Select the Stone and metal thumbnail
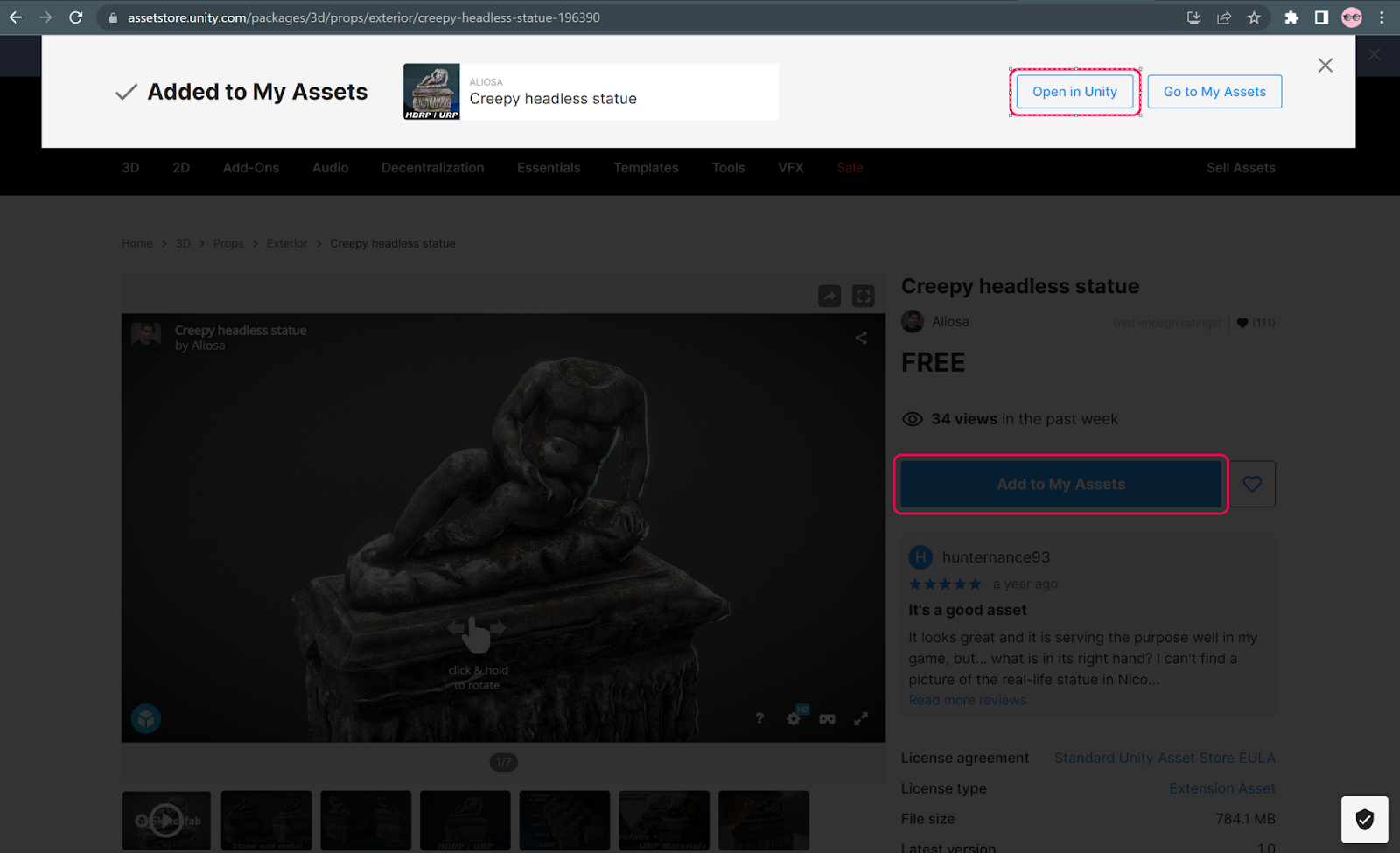 click(267, 821)
